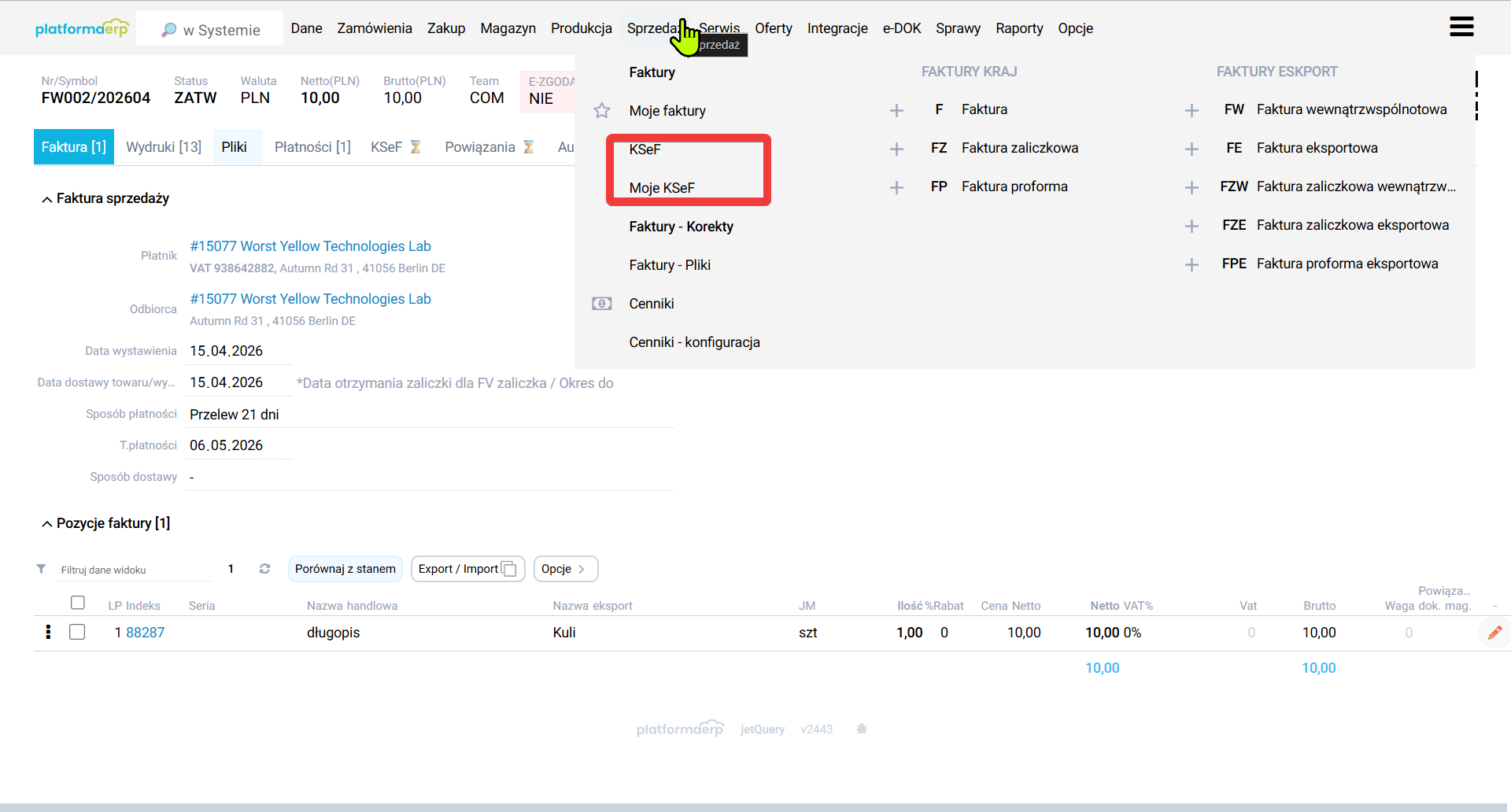Switch to the Płatności [1] tab
The image size is (1511, 812).
[312, 147]
